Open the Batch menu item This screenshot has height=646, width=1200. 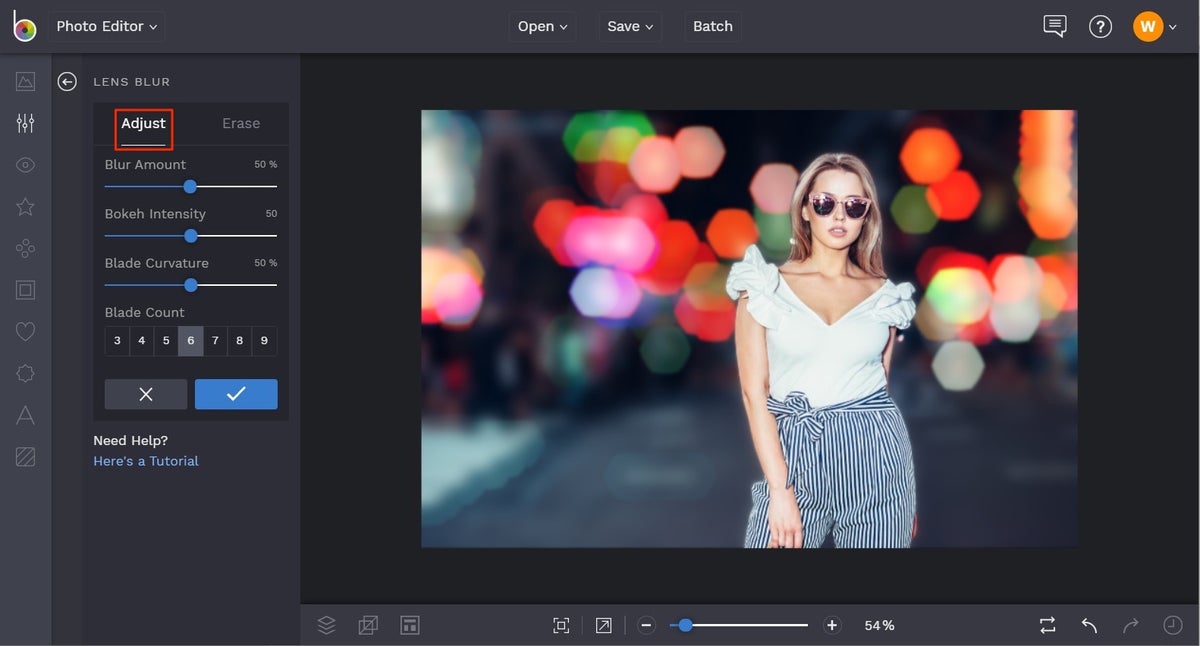click(x=712, y=26)
